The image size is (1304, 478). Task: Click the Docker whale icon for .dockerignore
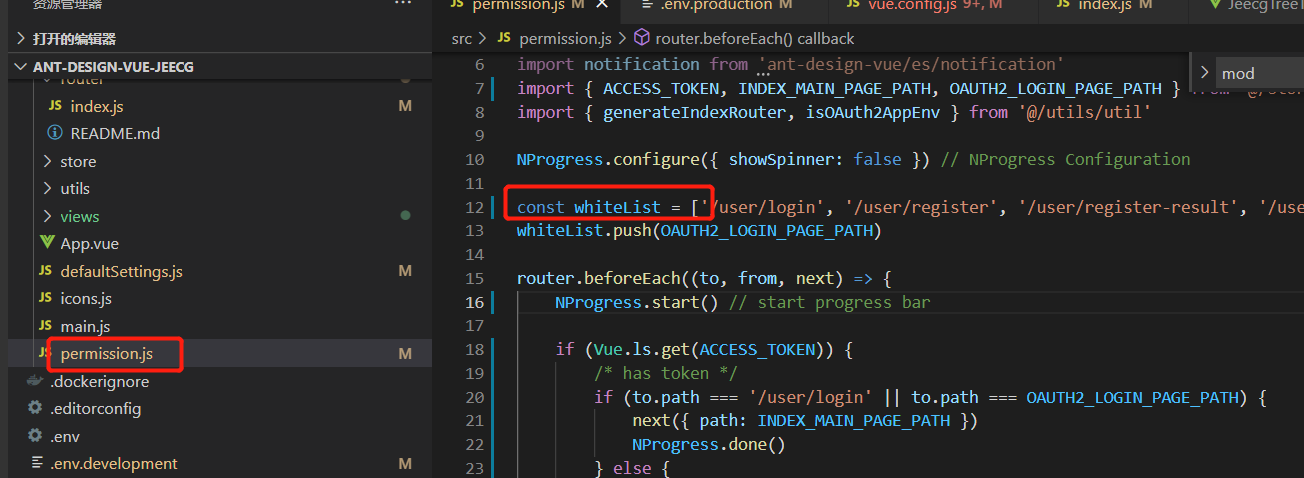click(35, 381)
